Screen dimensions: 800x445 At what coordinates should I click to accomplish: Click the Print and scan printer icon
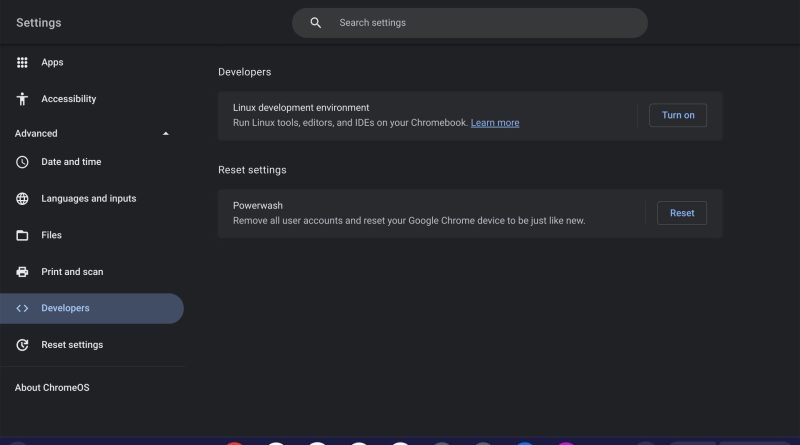[x=22, y=271]
